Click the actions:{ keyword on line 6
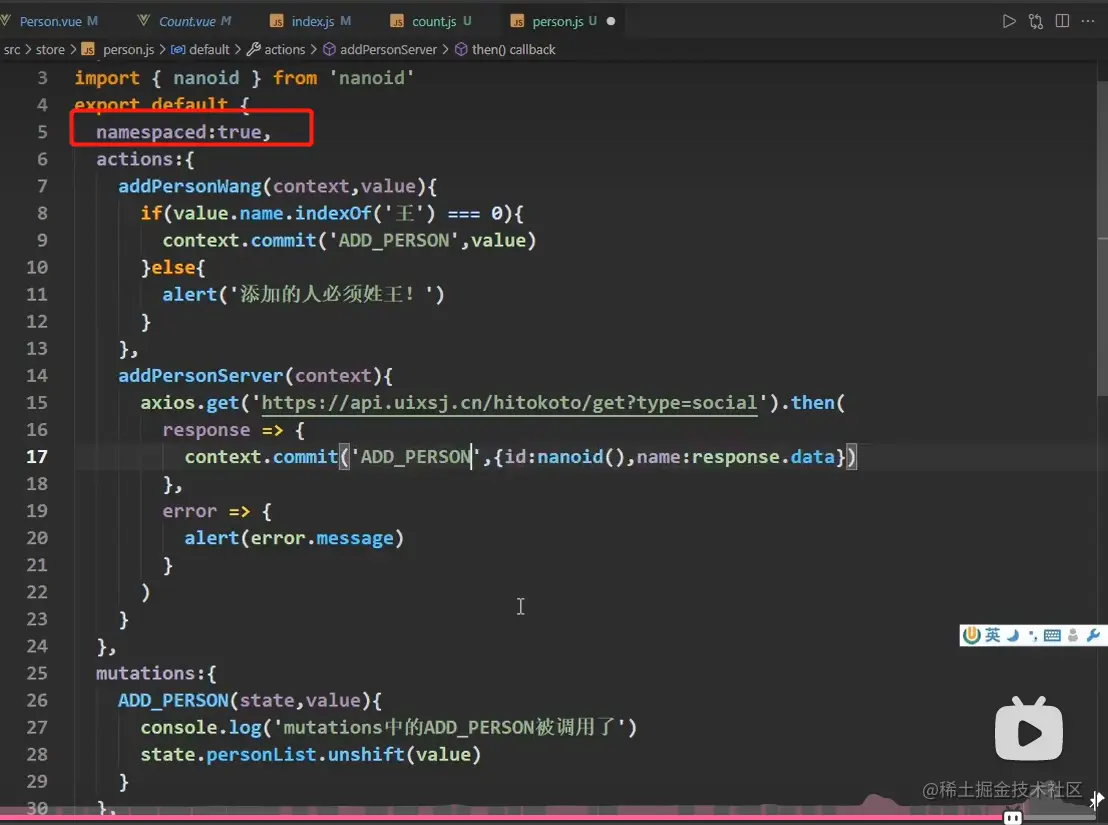The width and height of the screenshot is (1108, 825). (x=145, y=160)
